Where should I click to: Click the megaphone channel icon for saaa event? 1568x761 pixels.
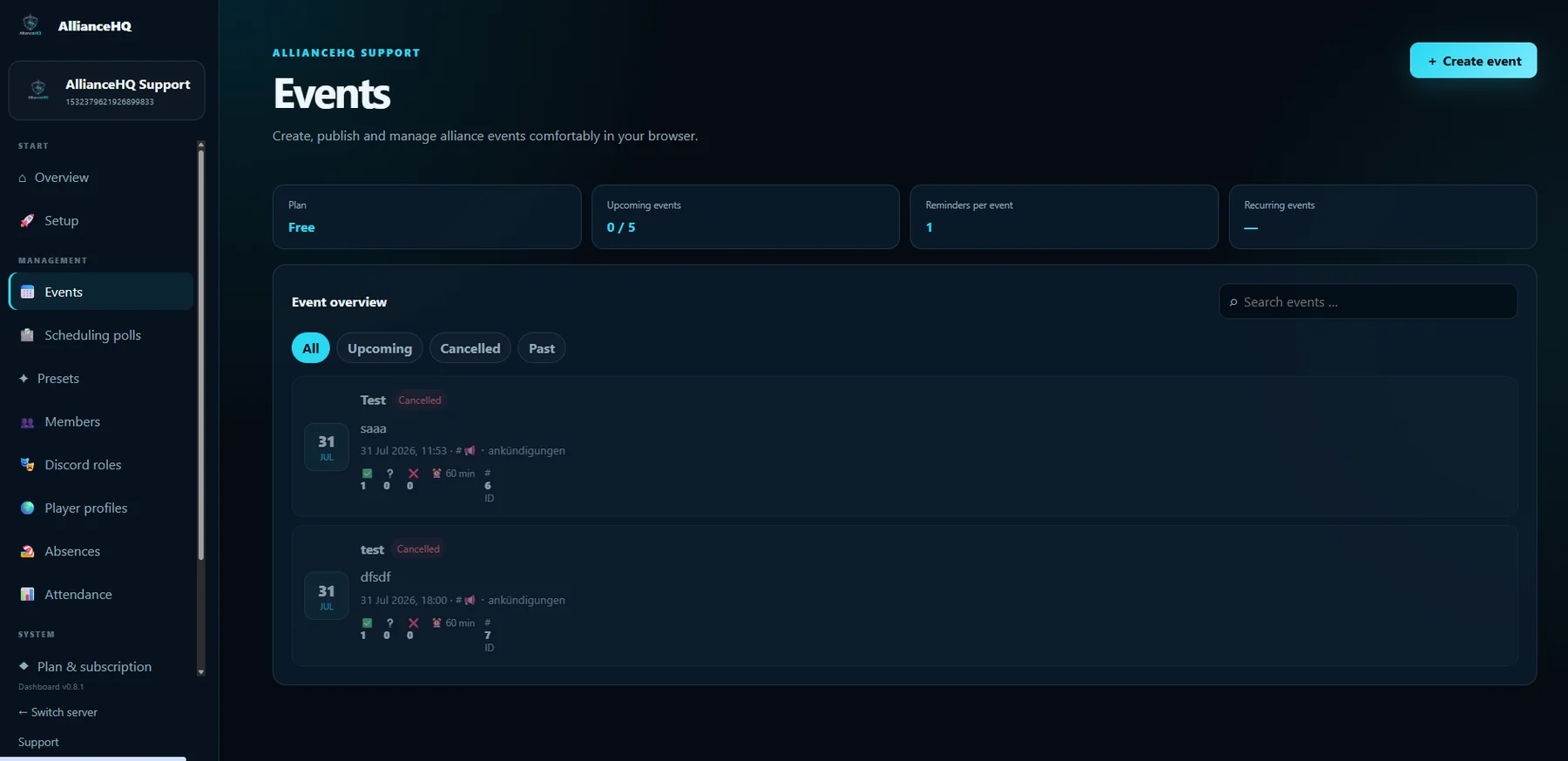pos(470,451)
